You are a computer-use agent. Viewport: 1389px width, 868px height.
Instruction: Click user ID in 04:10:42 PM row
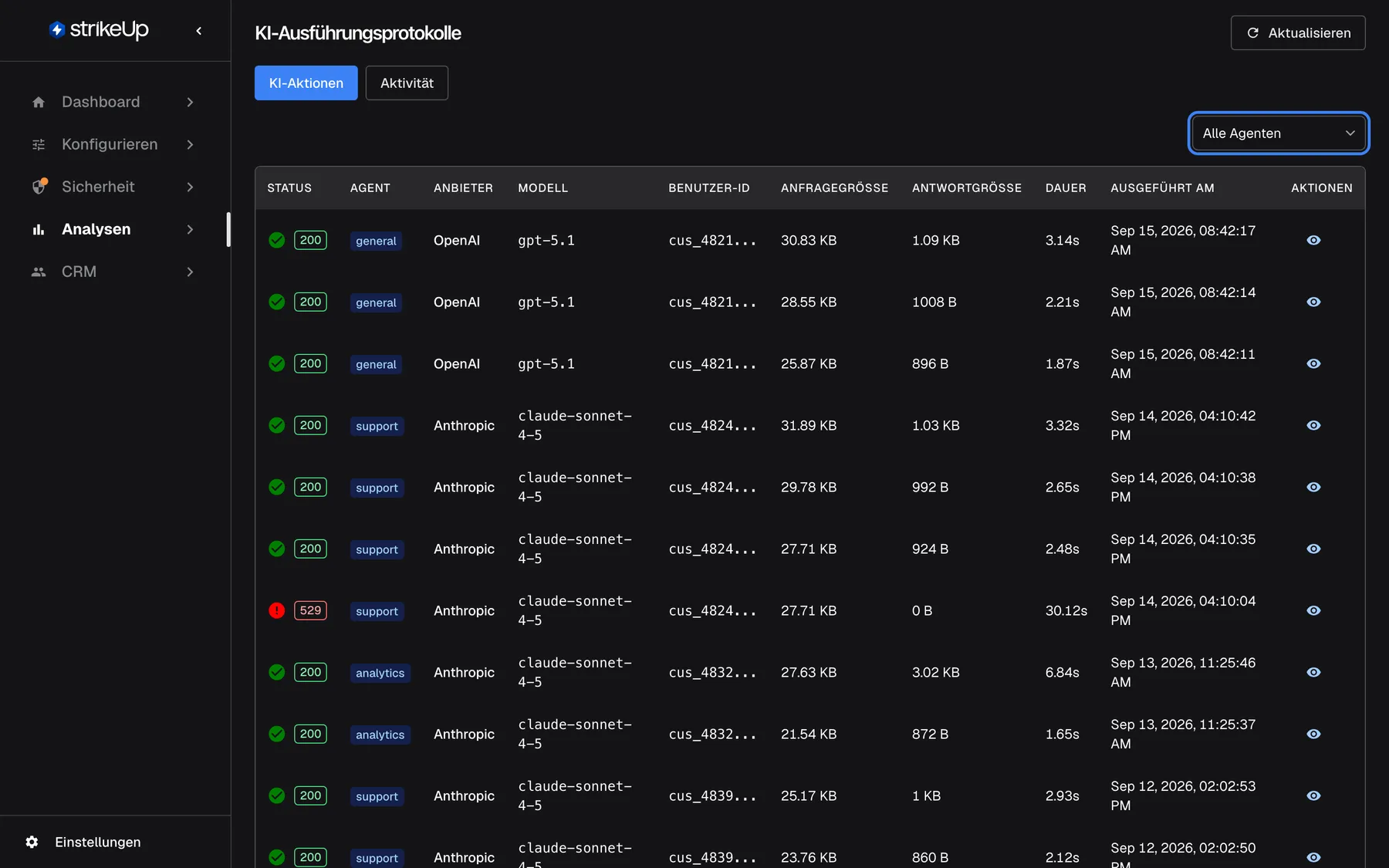[x=712, y=425]
